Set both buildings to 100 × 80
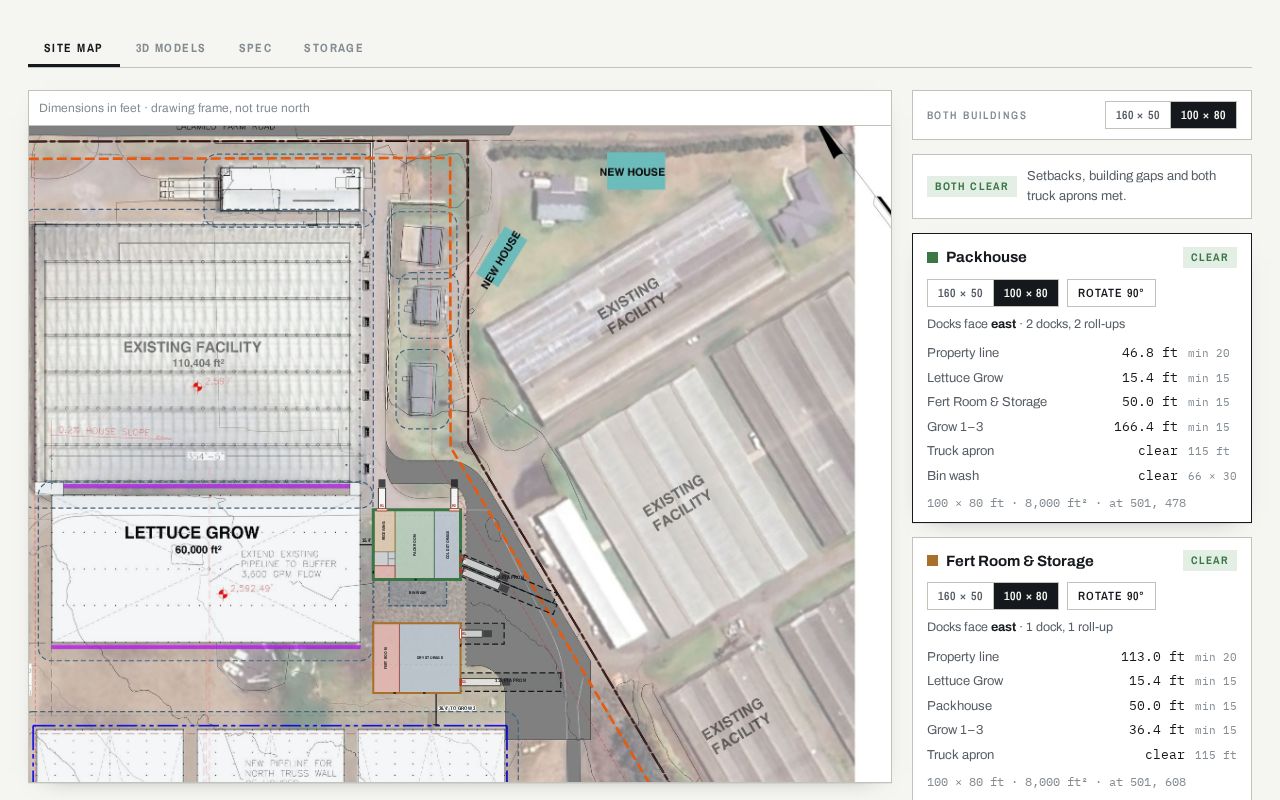The height and width of the screenshot is (800, 1280). point(1203,115)
